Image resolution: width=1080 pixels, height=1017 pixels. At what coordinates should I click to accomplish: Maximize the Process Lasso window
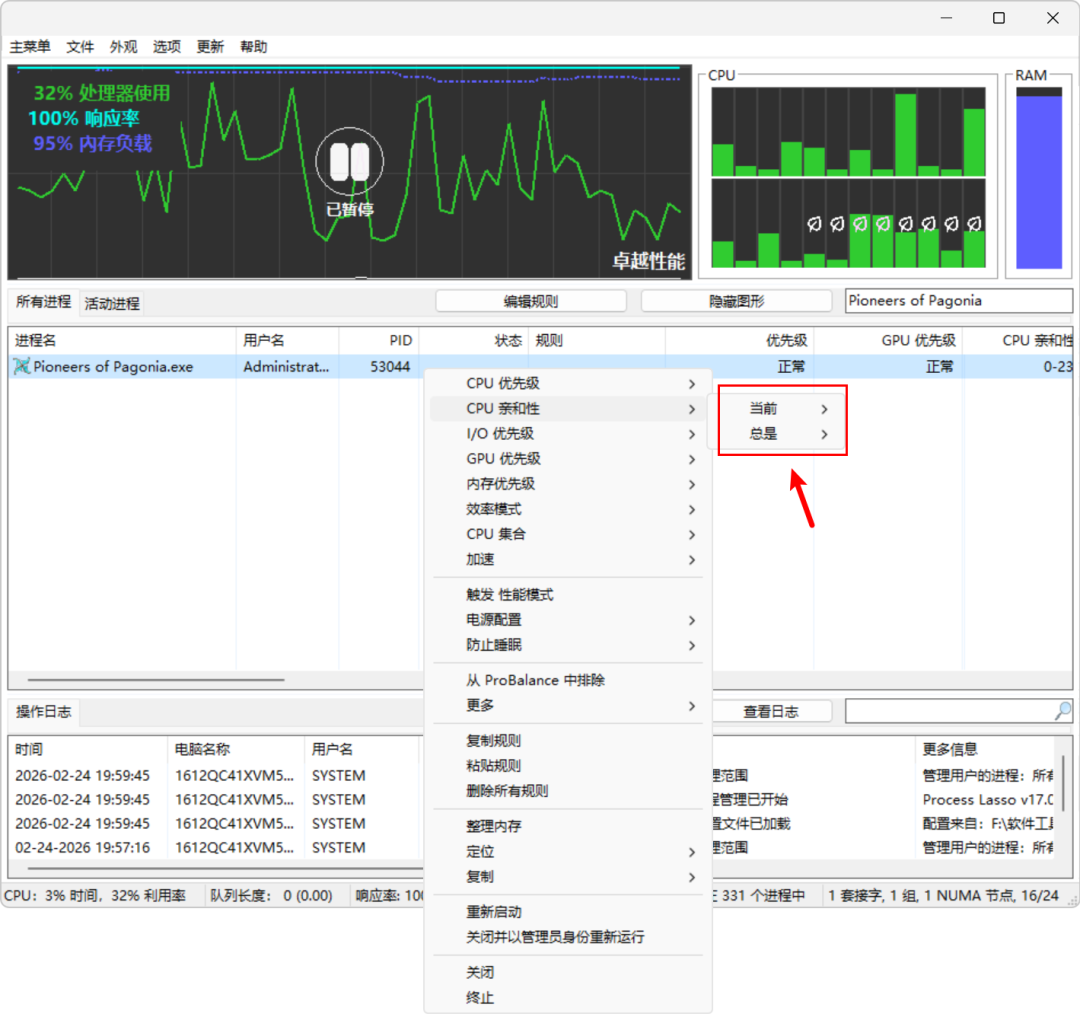coord(999,18)
